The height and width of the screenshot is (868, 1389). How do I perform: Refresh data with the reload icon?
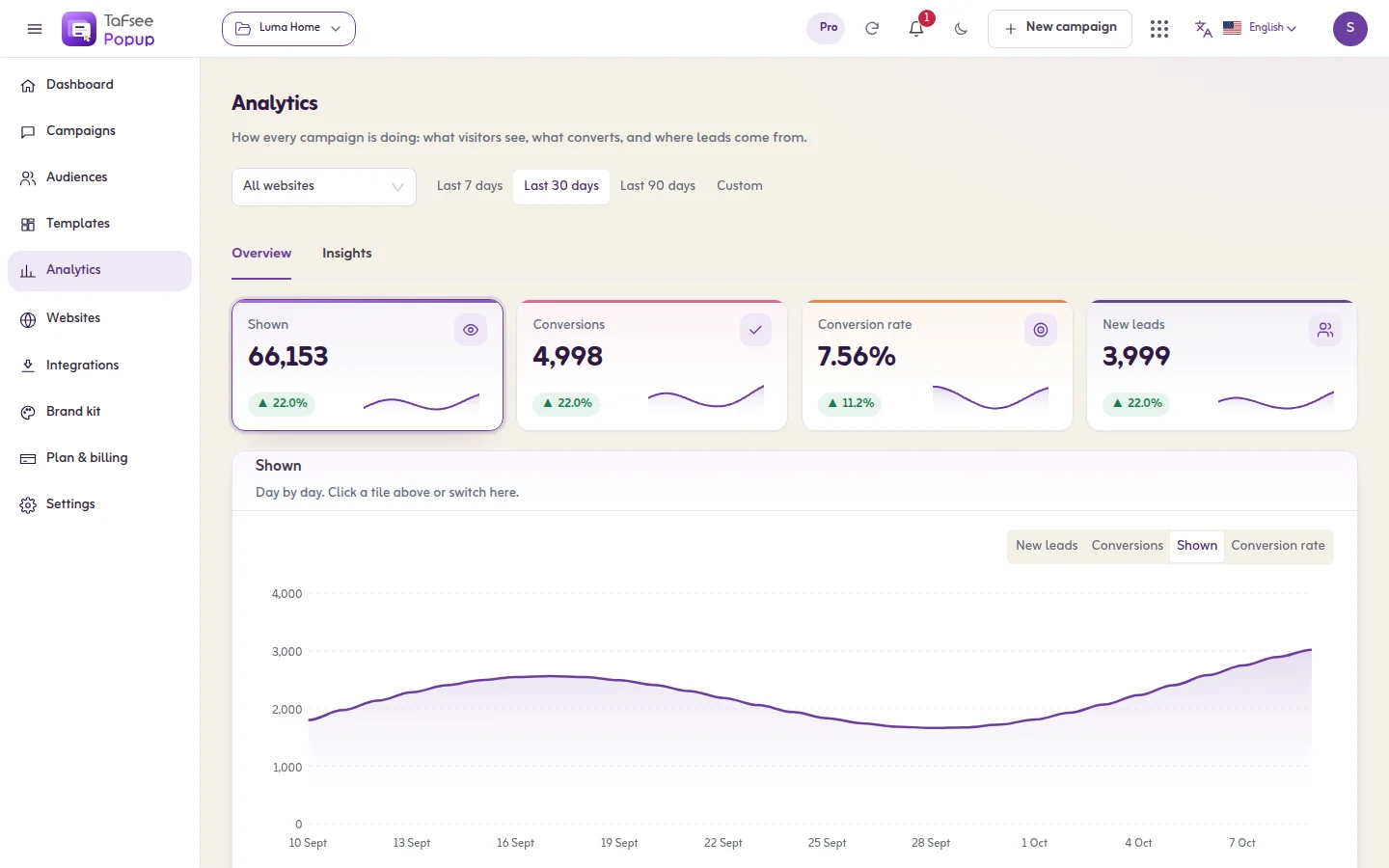[872, 28]
